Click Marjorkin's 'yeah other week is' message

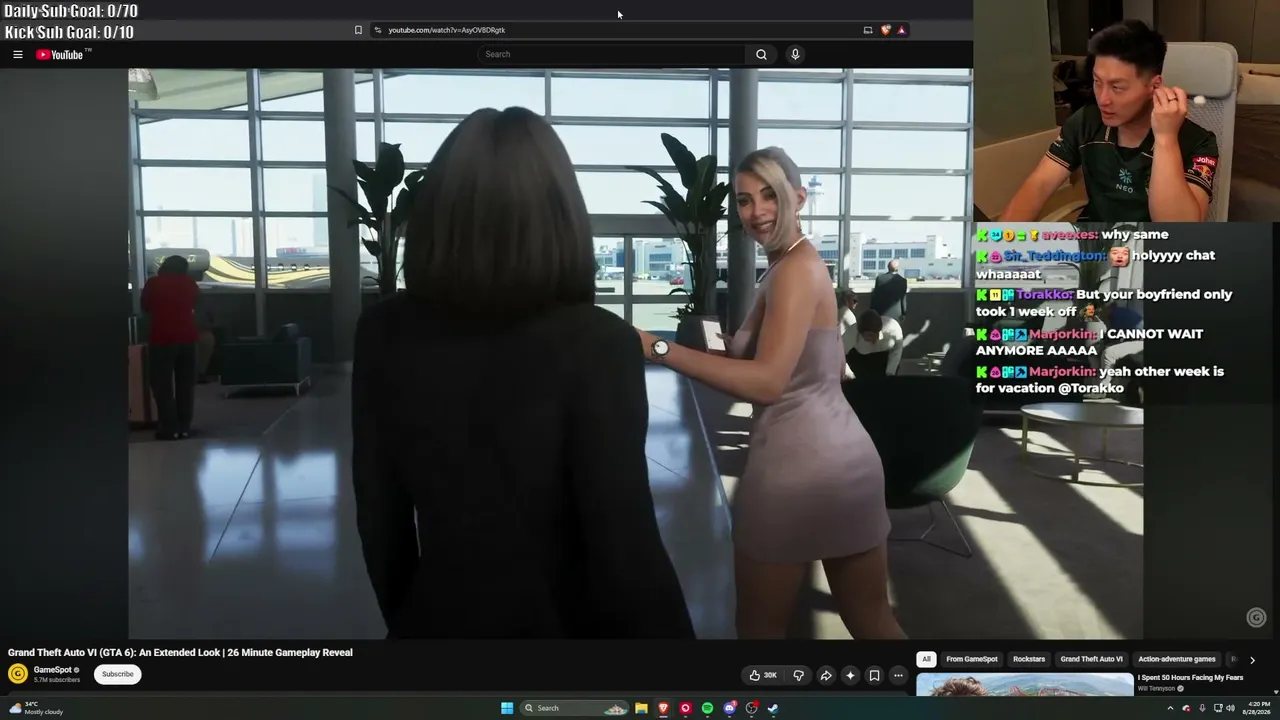tap(1100, 380)
